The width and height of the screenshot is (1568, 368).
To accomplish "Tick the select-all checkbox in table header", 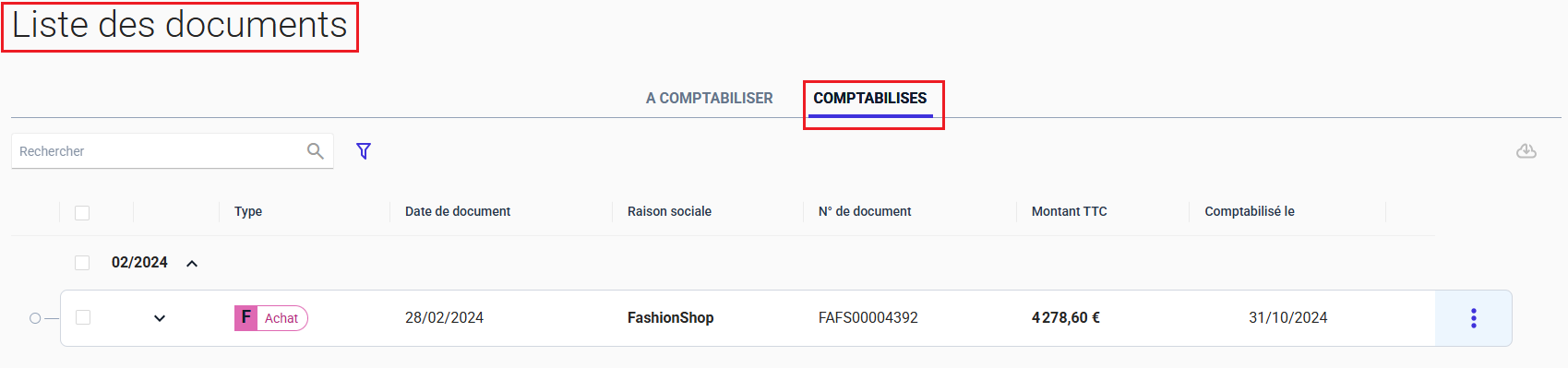I will click(82, 212).
